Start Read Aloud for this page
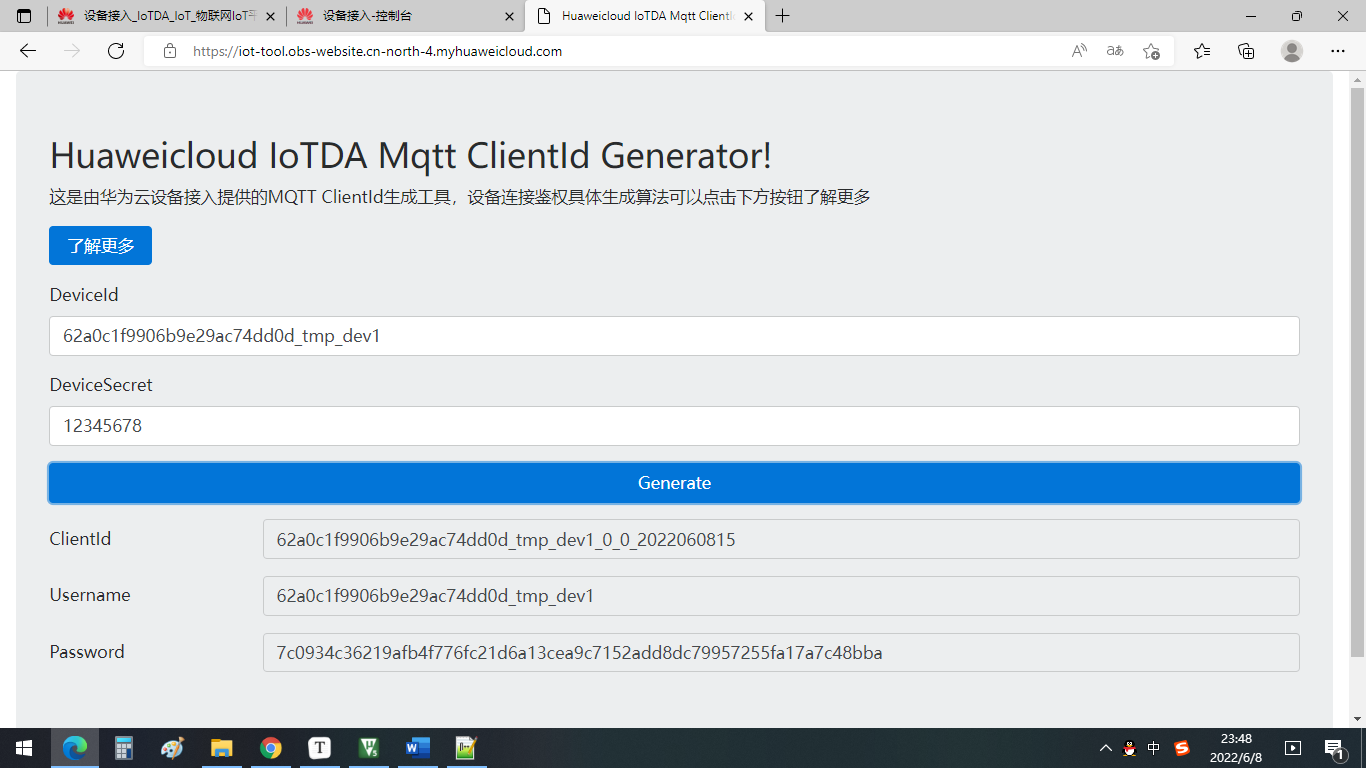 click(1079, 51)
